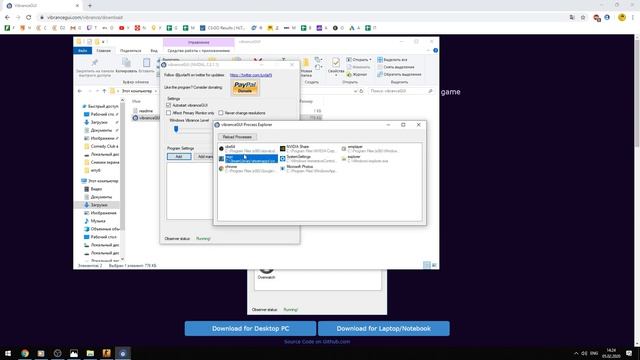Click the chrome process icon
Image resolution: width=640 pixels, height=360 pixels.
tap(221, 169)
